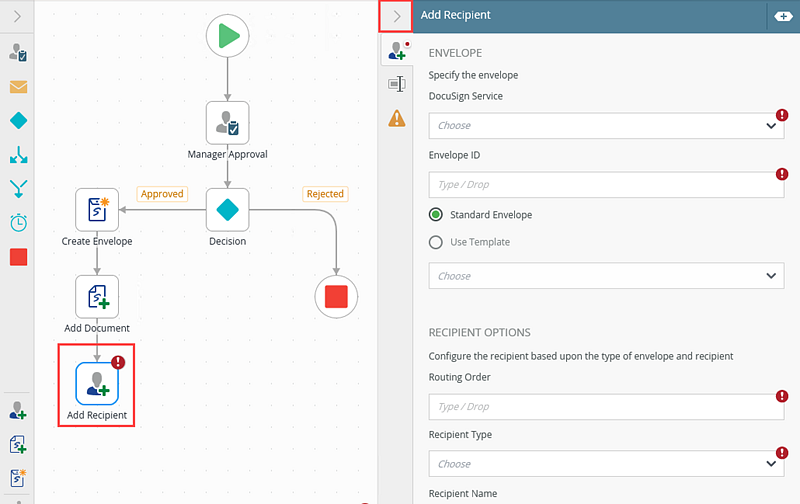Open the Recipient Type dropdown
Image resolution: width=800 pixels, height=504 pixels.
pyautogui.click(x=607, y=464)
